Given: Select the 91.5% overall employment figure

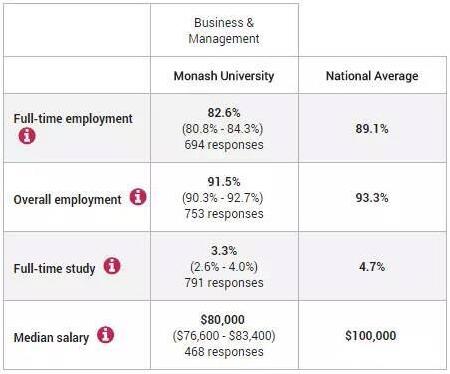Looking at the screenshot, I should pos(224,182).
